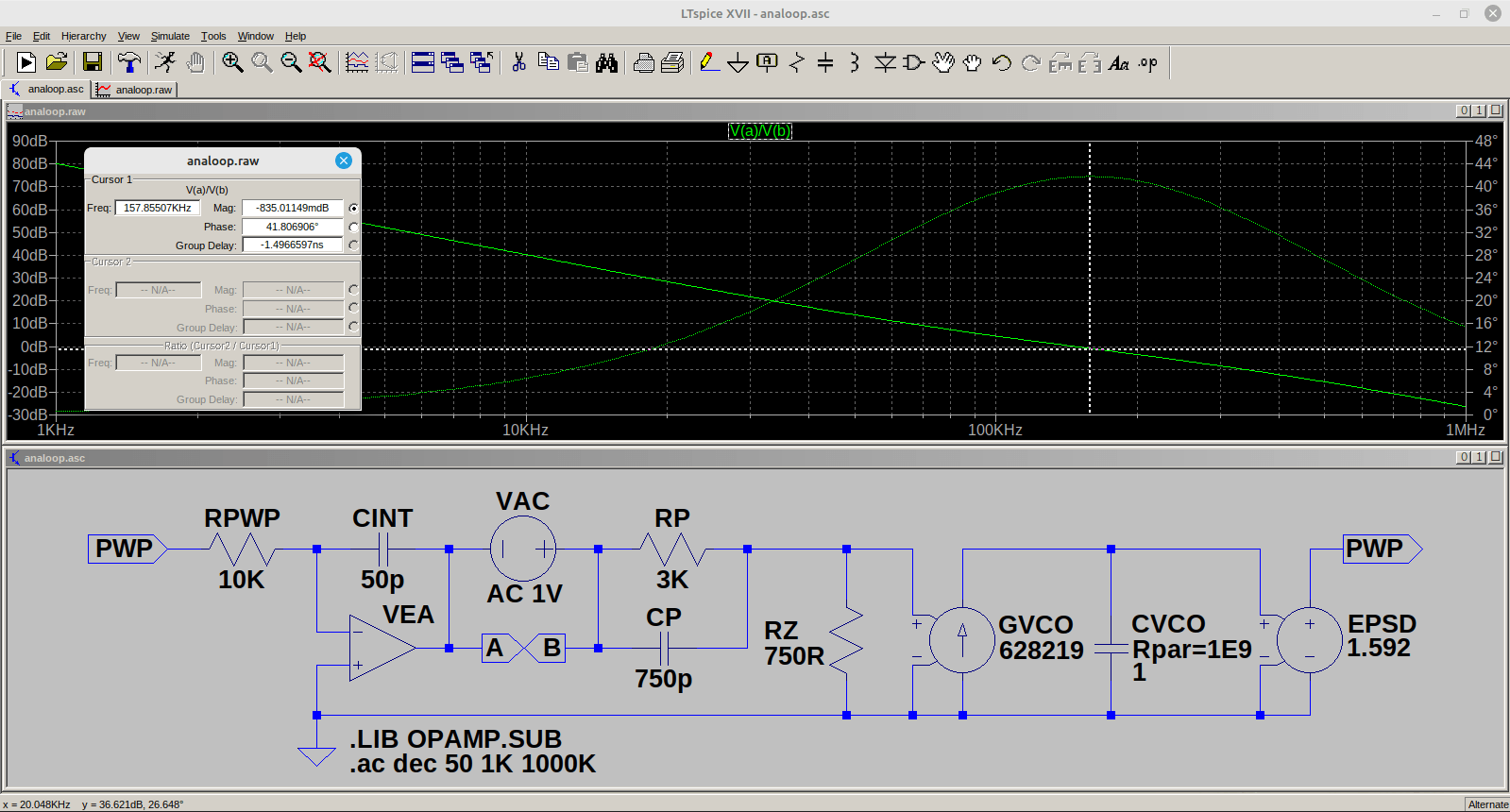Viewport: 1510px width, 812px height.
Task: Open the Component gate icon
Action: coord(914,62)
